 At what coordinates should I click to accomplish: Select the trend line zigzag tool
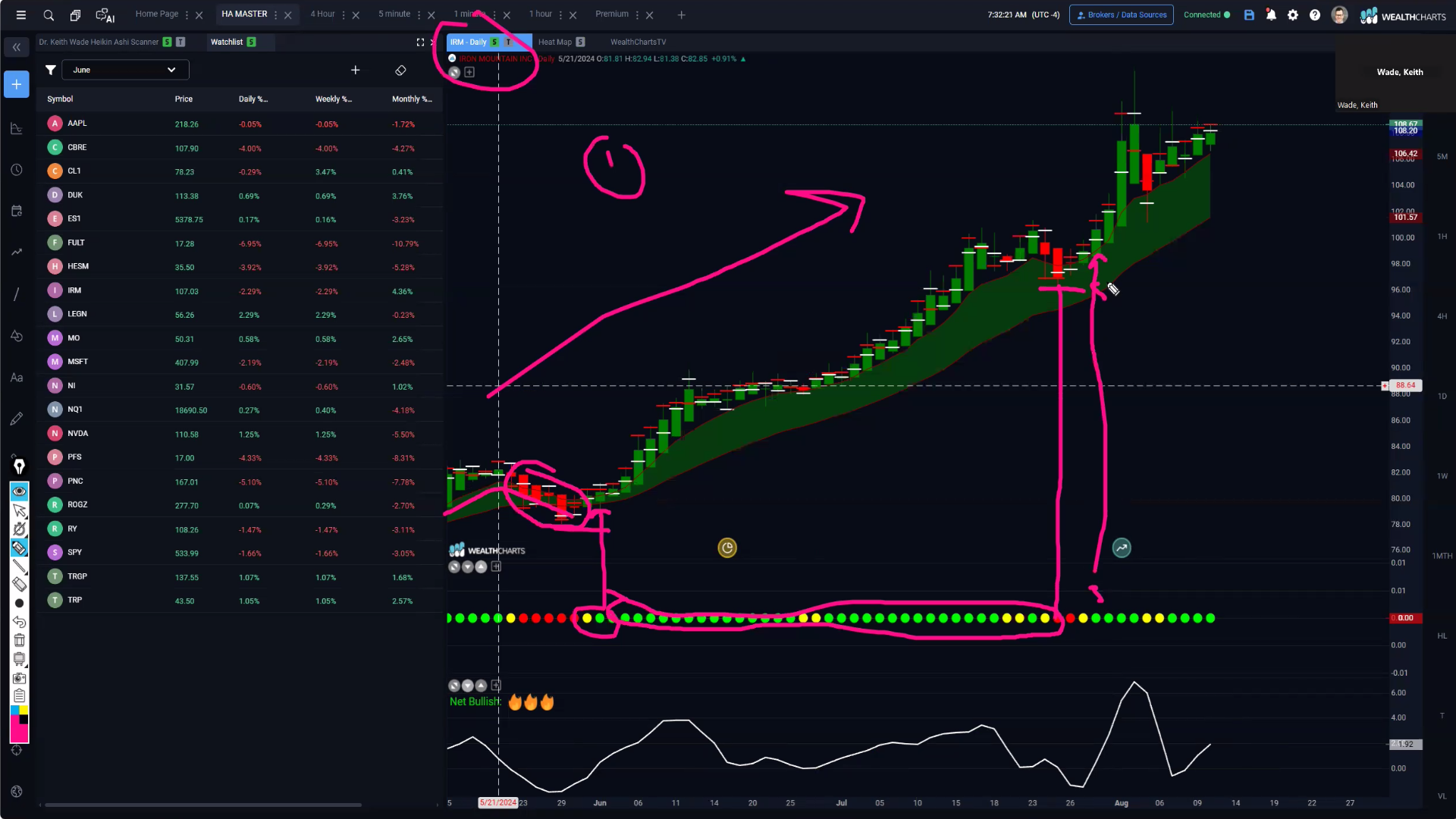coord(17,252)
